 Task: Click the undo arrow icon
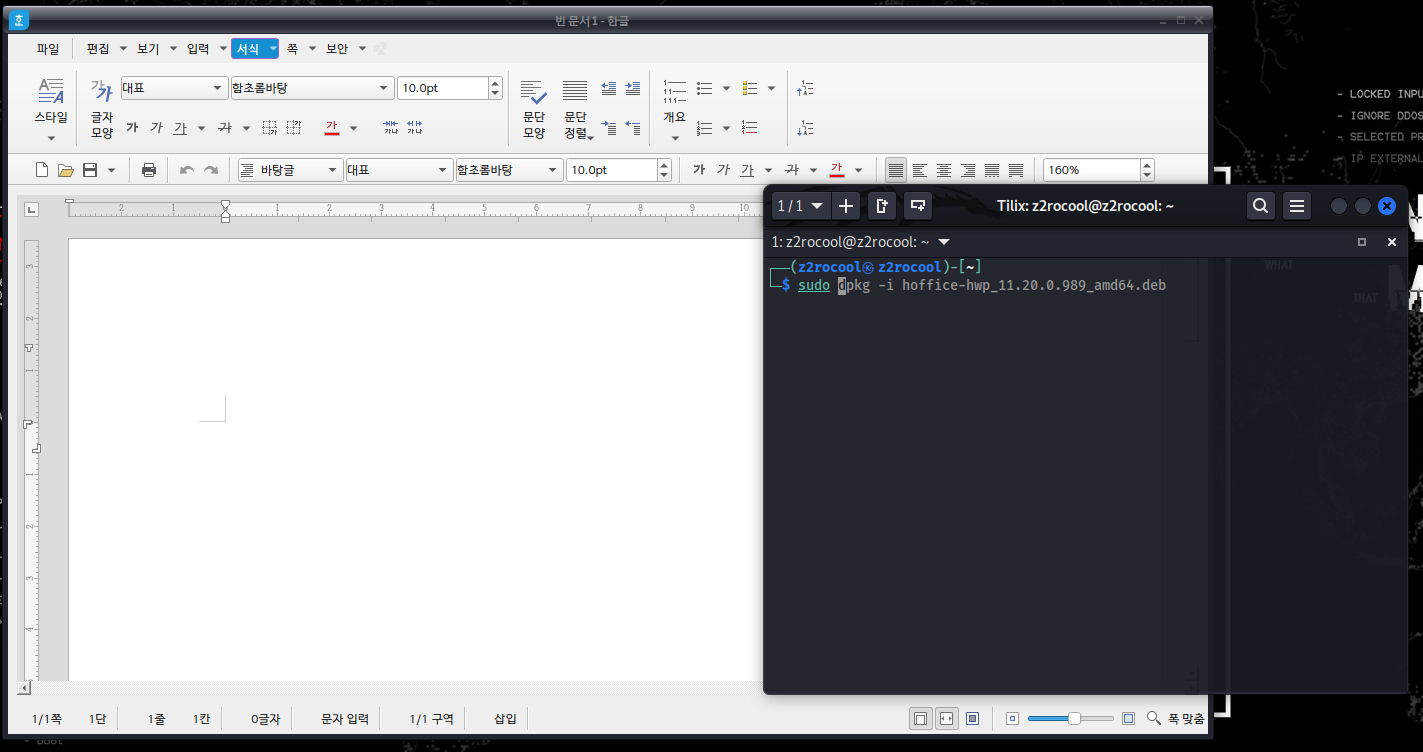coord(187,170)
